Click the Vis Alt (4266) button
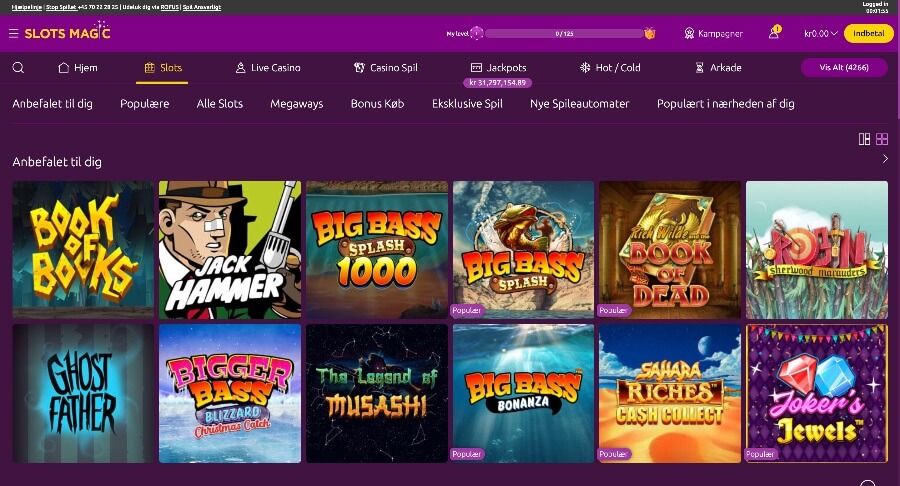Image resolution: width=900 pixels, height=486 pixels. point(843,68)
